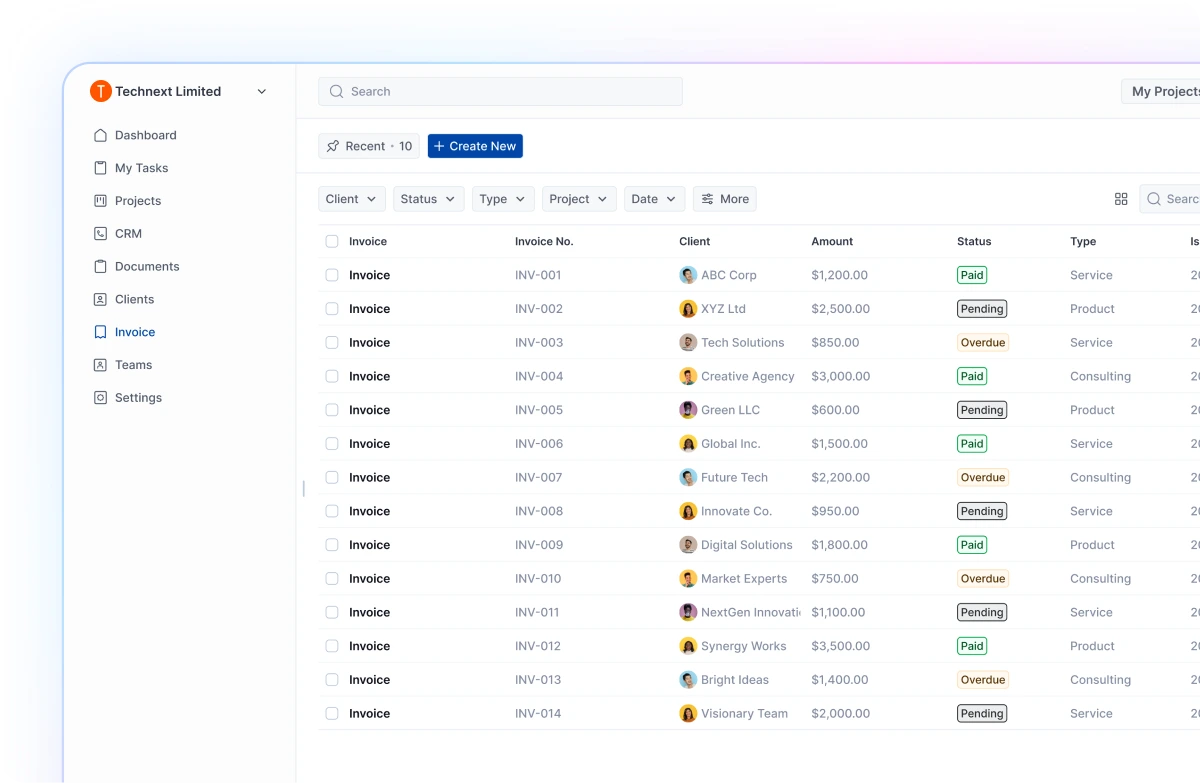Toggle the select-all checkbox in table header
Viewport: 1200px width, 783px height.
click(x=332, y=241)
